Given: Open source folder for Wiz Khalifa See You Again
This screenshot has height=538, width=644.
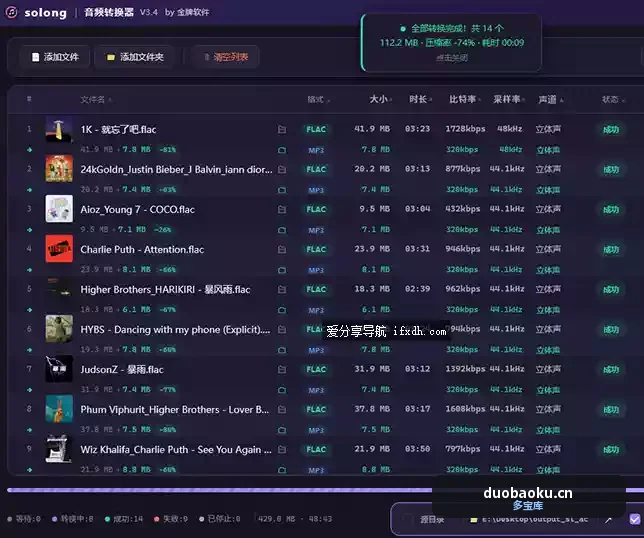Looking at the screenshot, I should pyautogui.click(x=282, y=449).
